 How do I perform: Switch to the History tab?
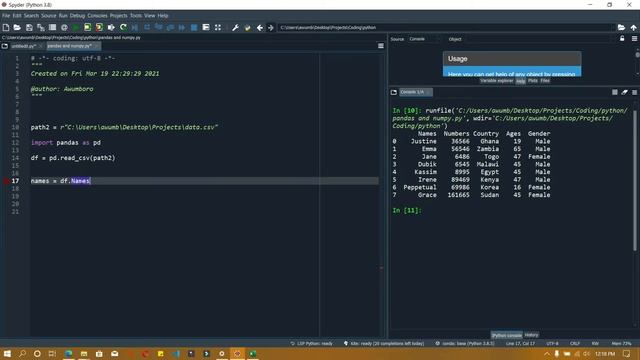(531, 335)
